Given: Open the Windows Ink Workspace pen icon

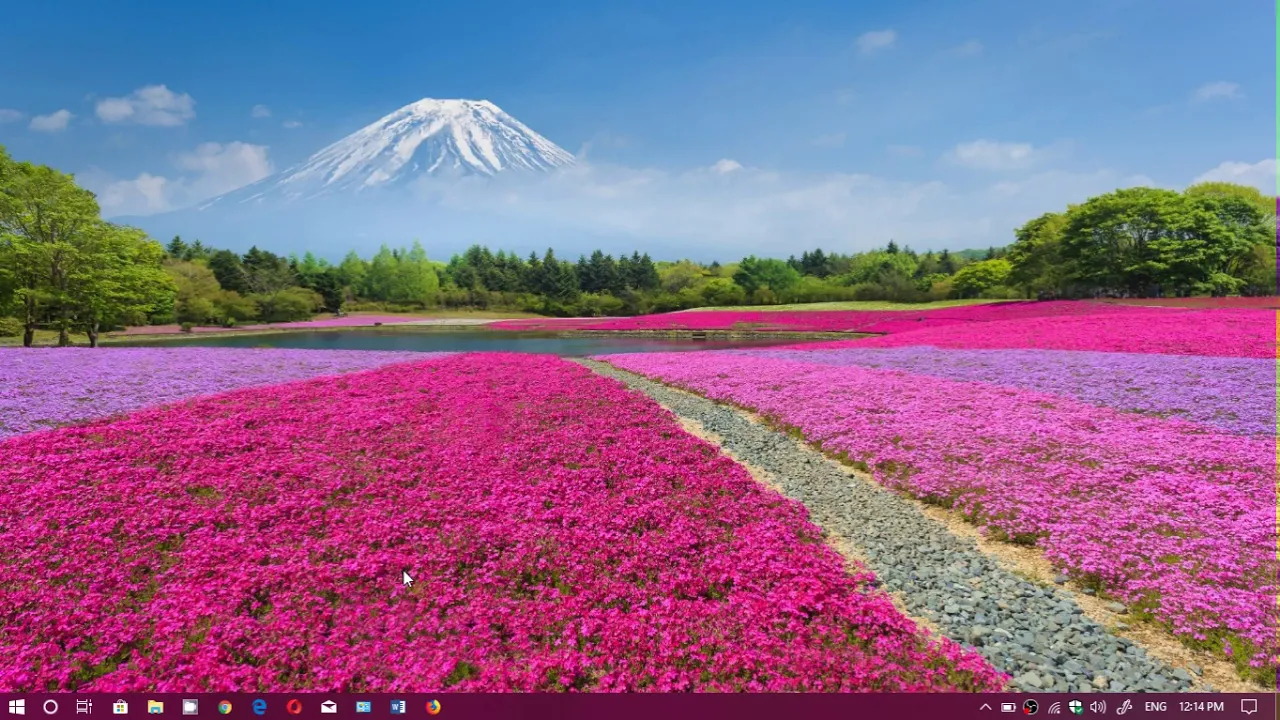Looking at the screenshot, I should coord(1124,707).
